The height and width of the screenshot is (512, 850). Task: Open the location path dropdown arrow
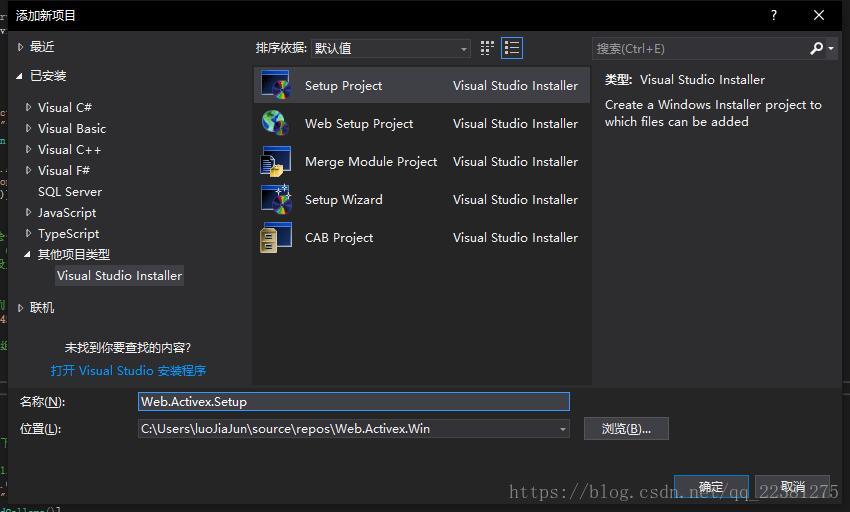pos(563,429)
